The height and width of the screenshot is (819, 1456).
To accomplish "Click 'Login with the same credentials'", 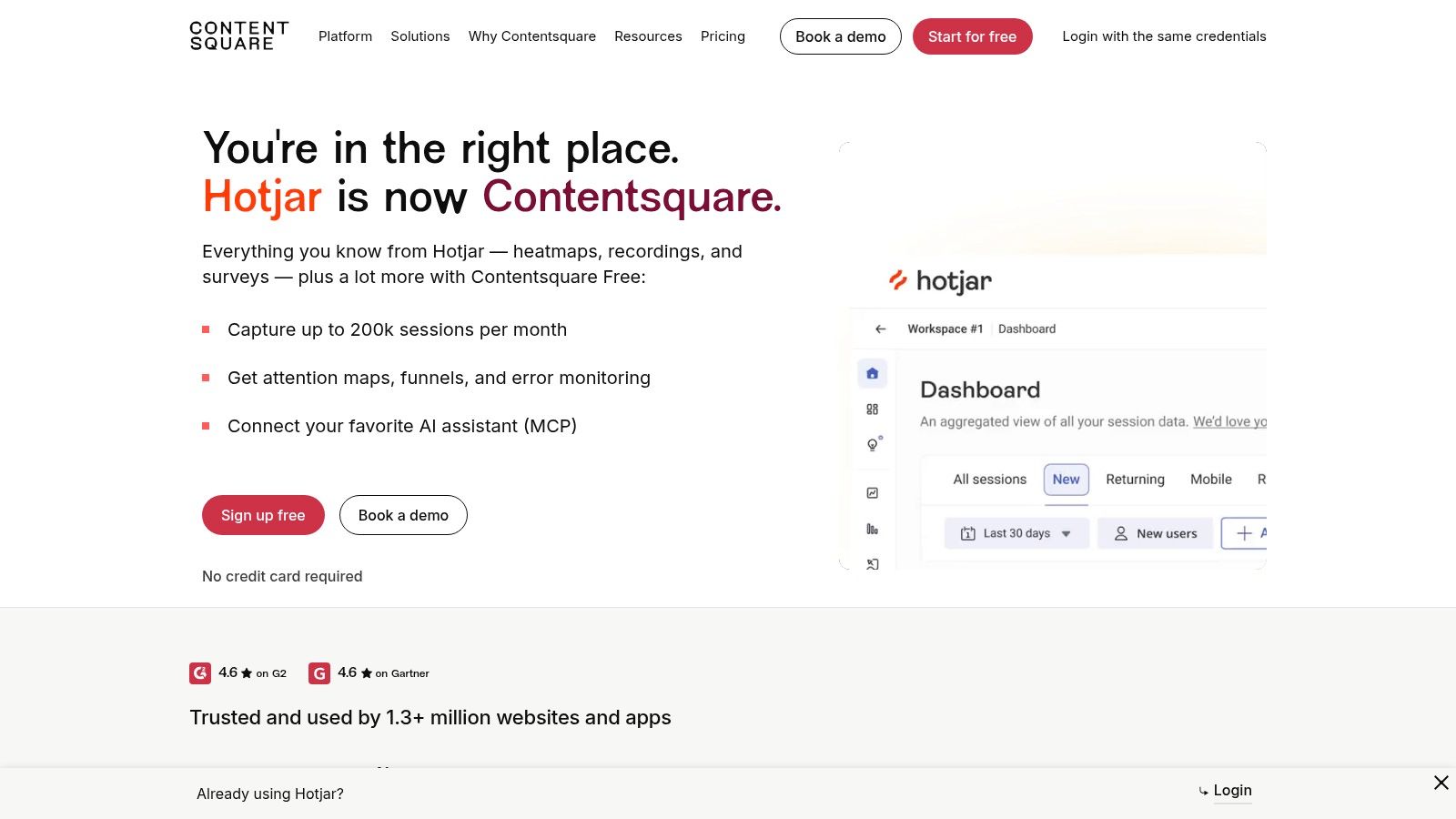I will (x=1164, y=36).
